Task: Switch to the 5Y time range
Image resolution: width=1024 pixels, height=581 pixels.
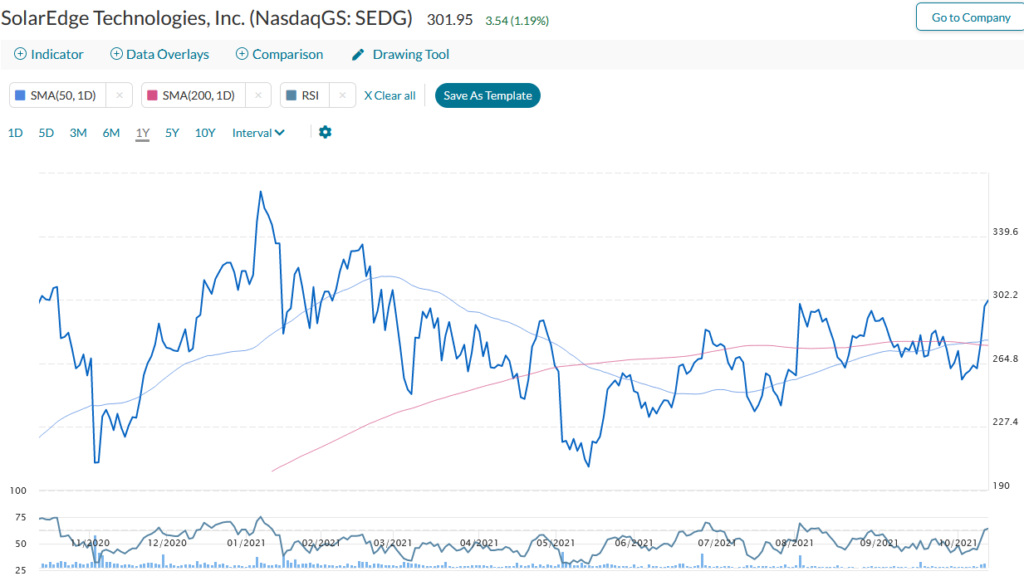Action: (172, 133)
